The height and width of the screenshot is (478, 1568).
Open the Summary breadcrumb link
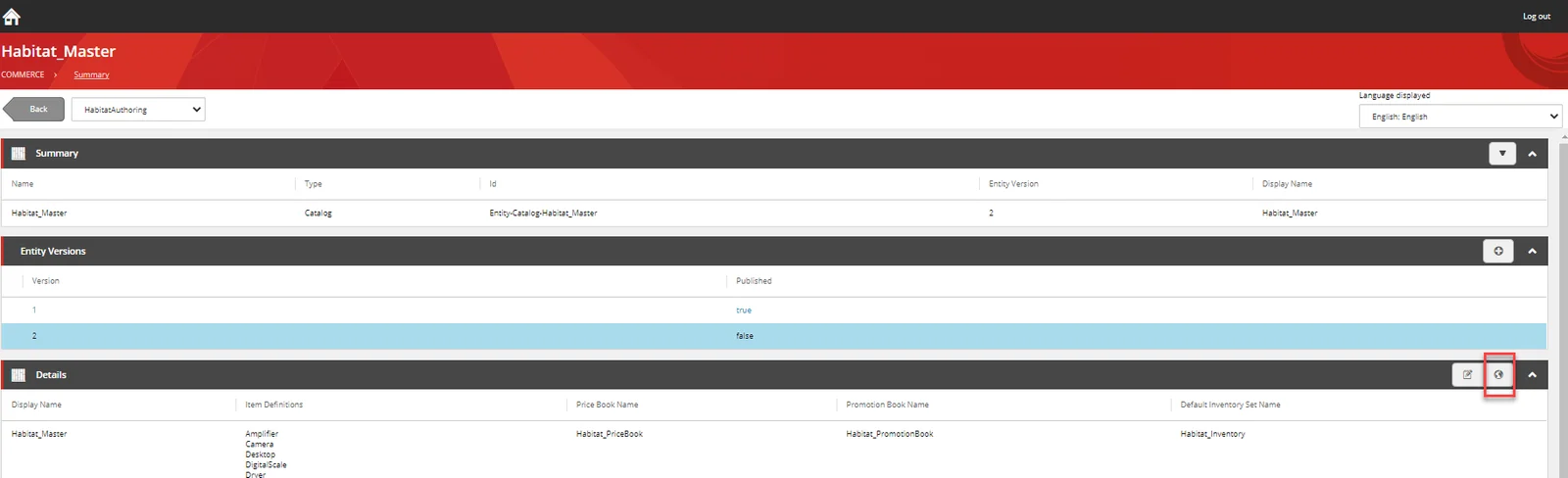coord(91,74)
